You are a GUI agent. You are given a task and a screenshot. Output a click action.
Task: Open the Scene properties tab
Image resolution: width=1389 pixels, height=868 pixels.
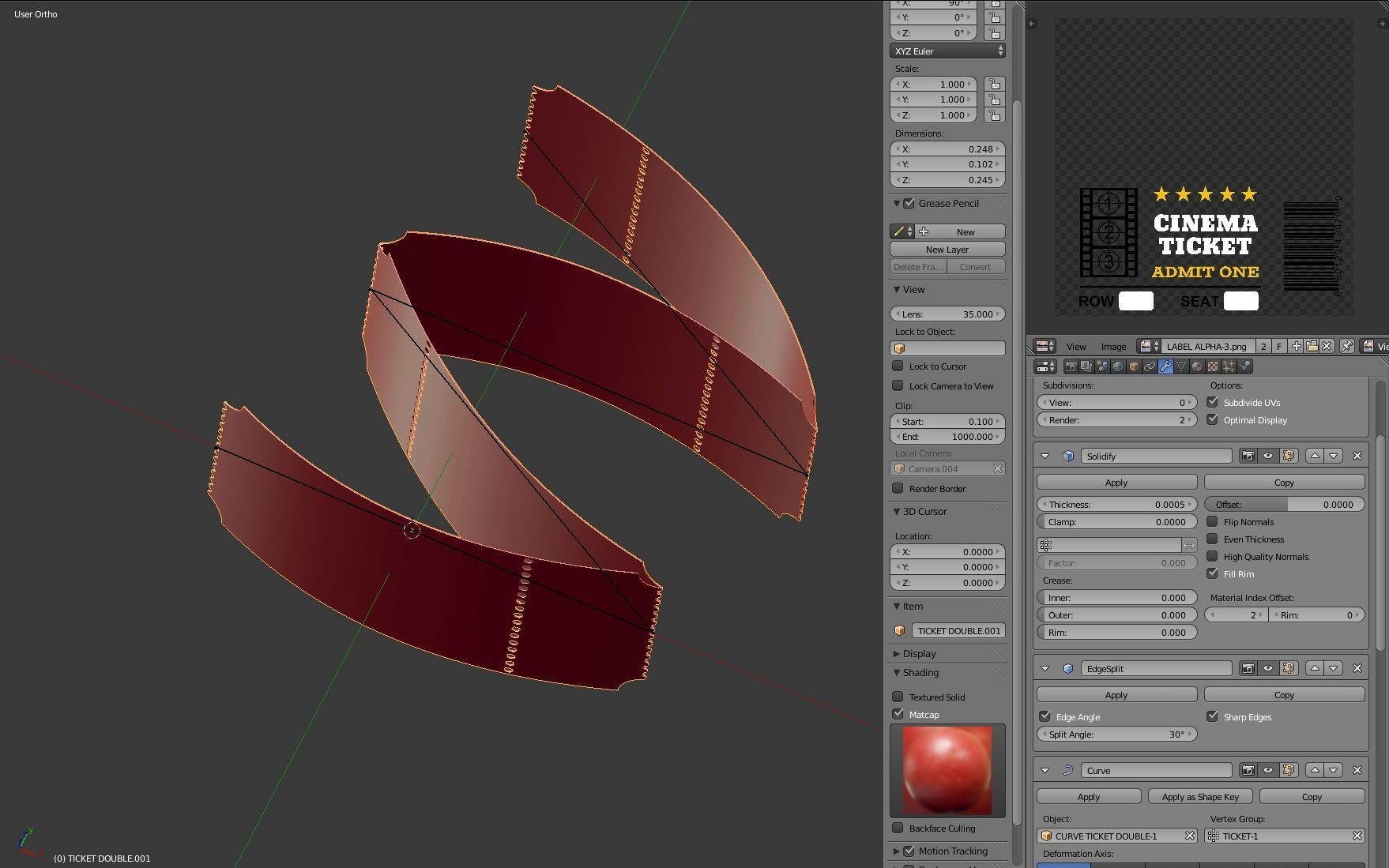click(1102, 366)
